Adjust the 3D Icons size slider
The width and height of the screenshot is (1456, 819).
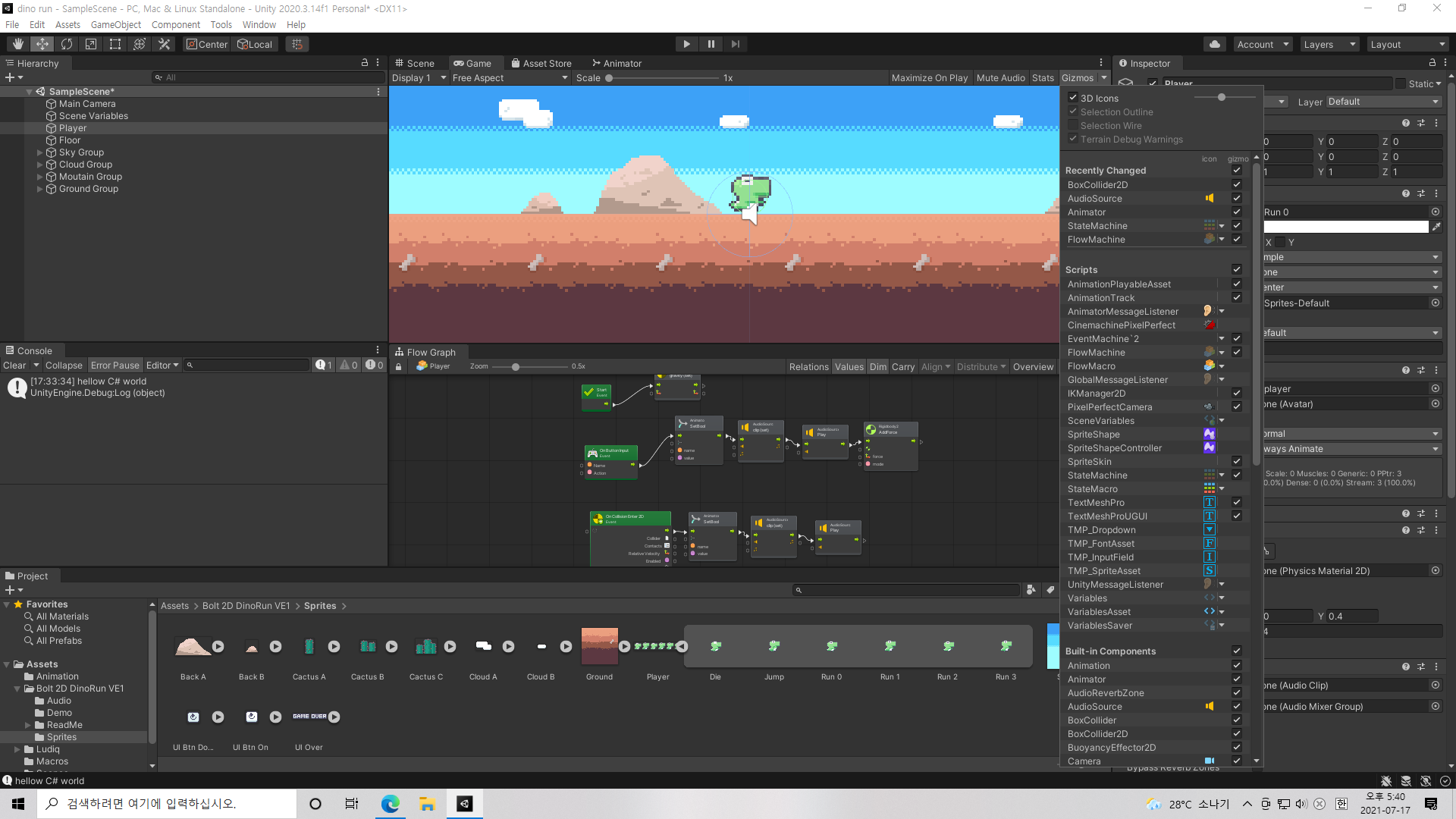click(x=1223, y=98)
